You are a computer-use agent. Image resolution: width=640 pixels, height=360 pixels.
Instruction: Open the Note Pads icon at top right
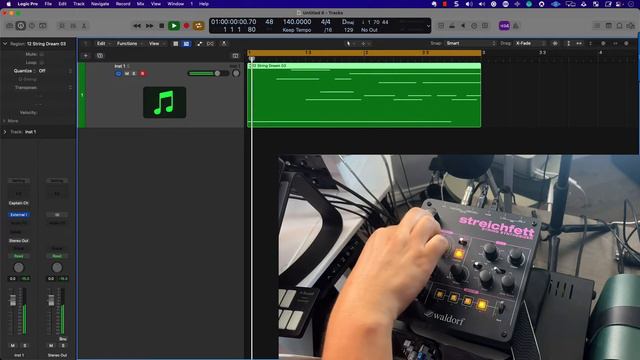608,26
